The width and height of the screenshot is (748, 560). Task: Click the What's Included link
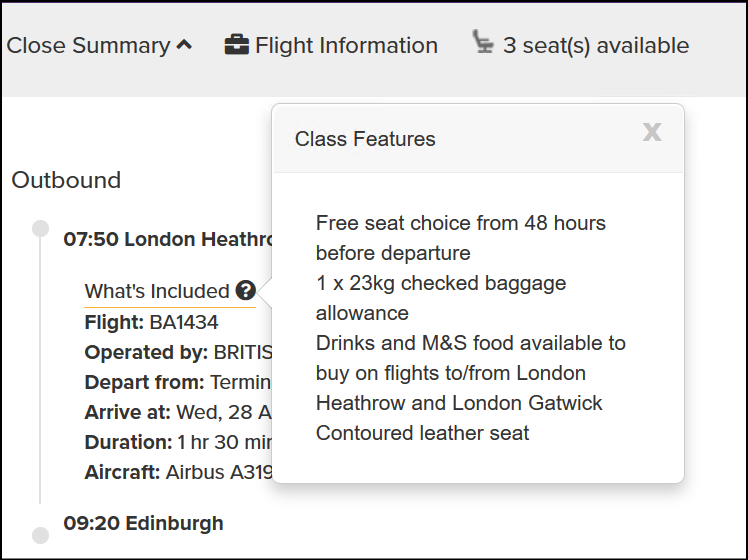[x=157, y=291]
